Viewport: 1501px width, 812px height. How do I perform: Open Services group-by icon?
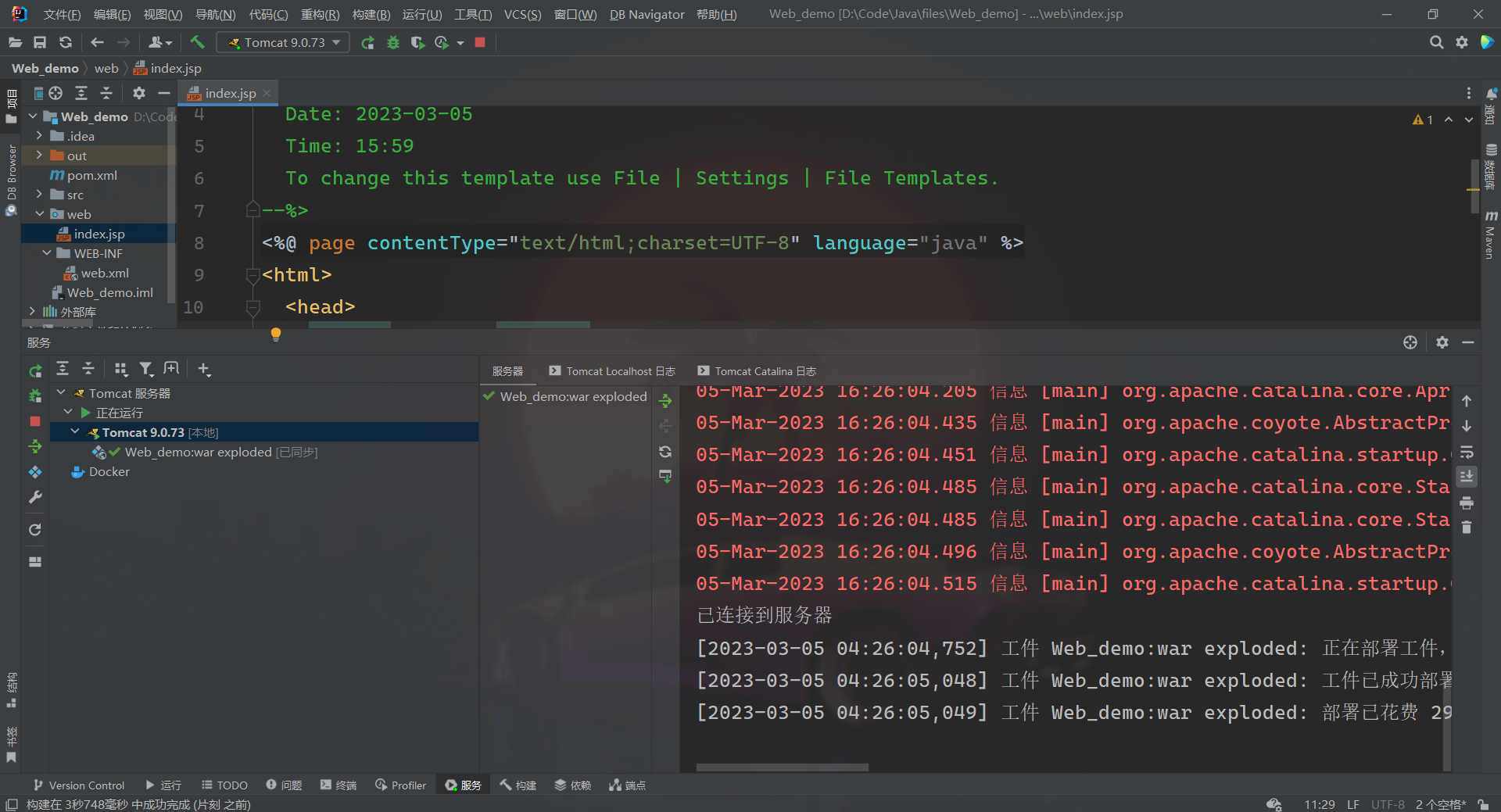click(120, 369)
